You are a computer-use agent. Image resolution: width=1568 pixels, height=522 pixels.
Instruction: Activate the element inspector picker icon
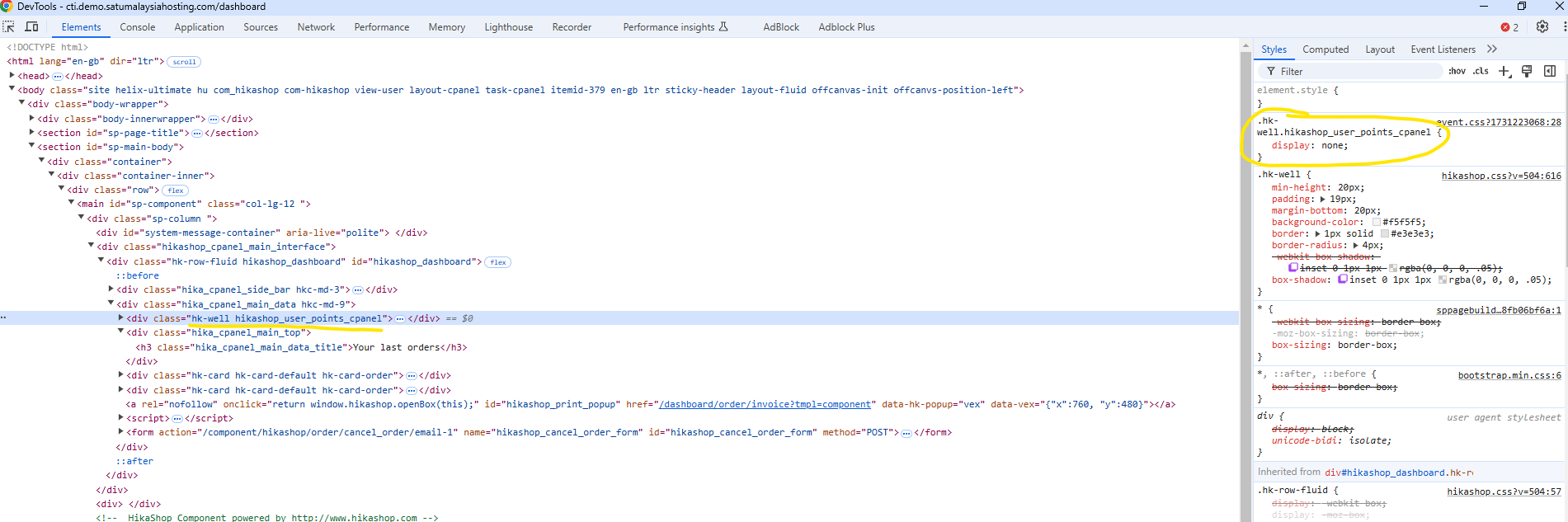(x=9, y=27)
